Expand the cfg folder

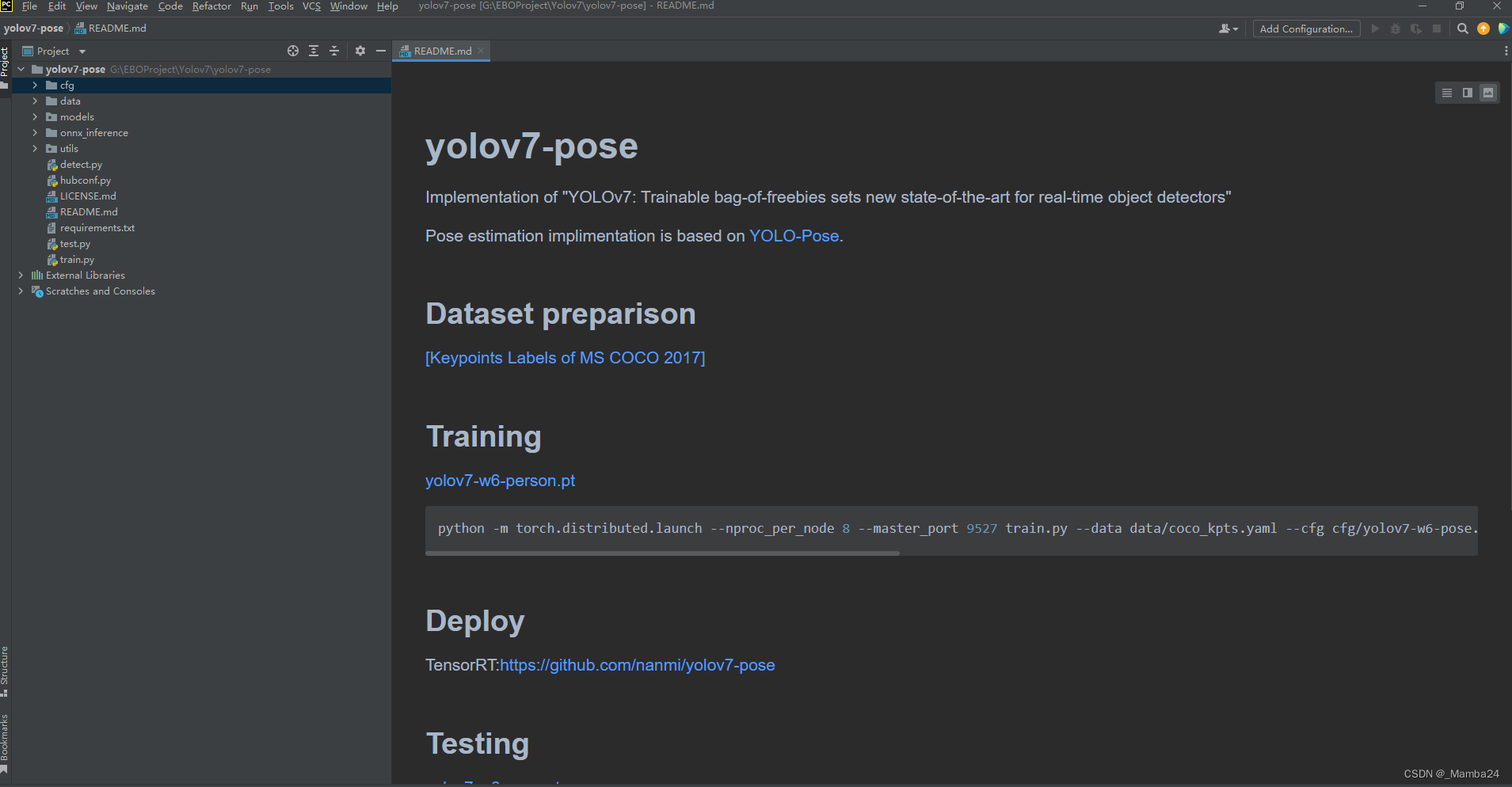click(35, 85)
